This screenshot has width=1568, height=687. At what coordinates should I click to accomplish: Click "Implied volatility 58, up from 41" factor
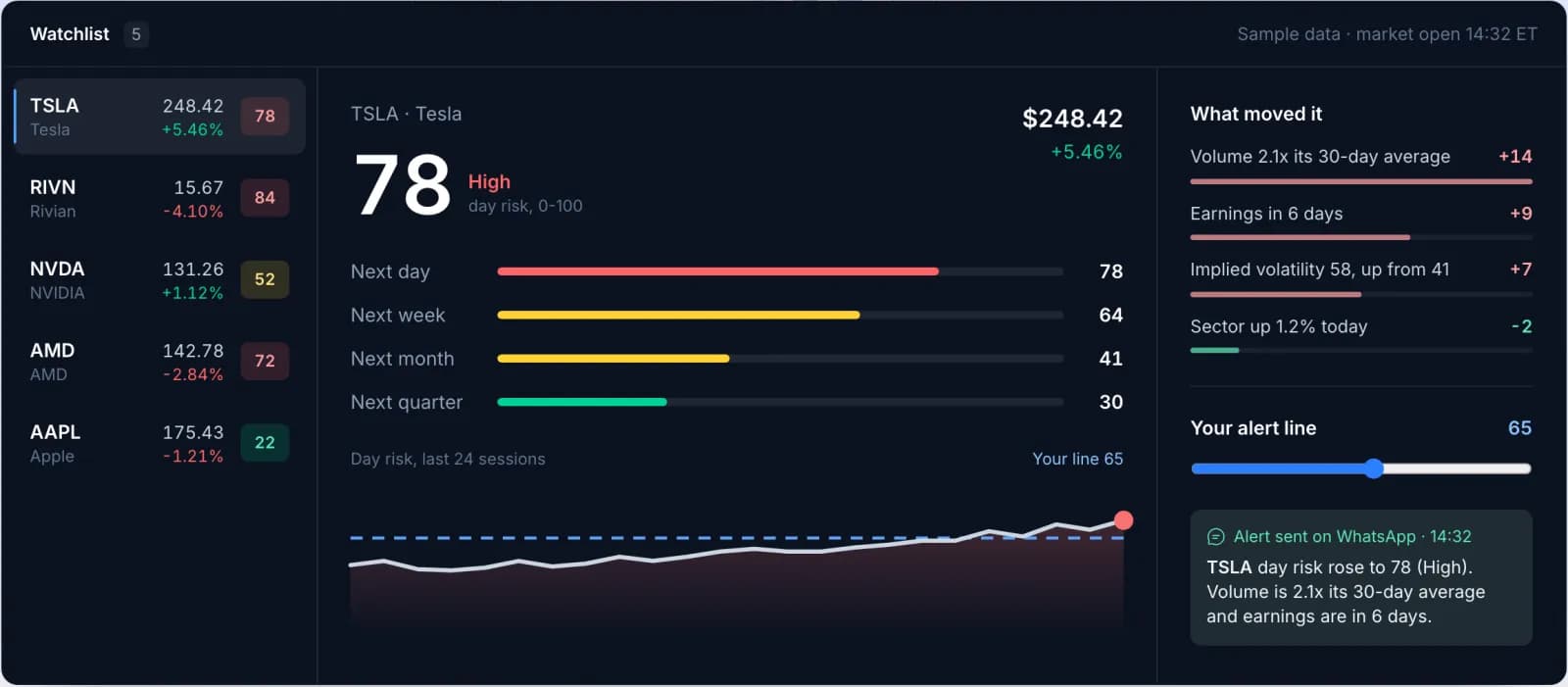1319,270
